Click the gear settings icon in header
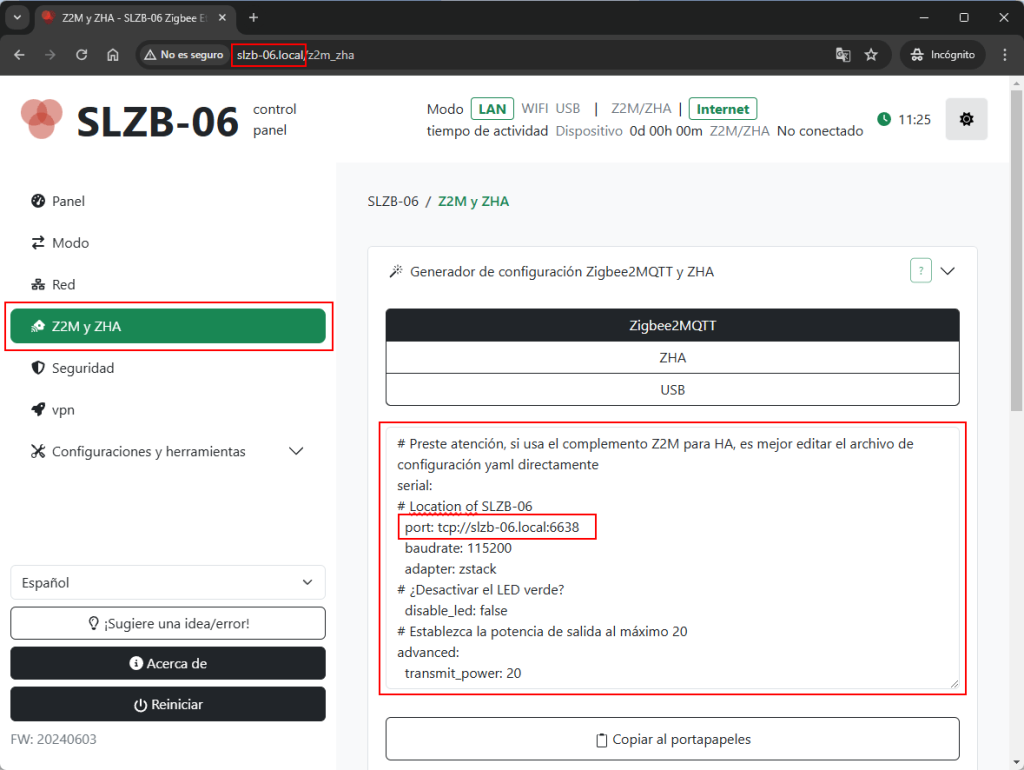Viewport: 1024px width, 770px height. (x=965, y=119)
